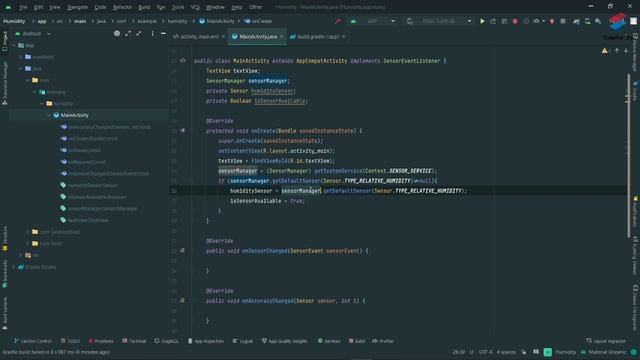Screen dimensions: 640x360
Task: Click the Profile app gauge icon
Action: pyautogui.click(x=536, y=21)
